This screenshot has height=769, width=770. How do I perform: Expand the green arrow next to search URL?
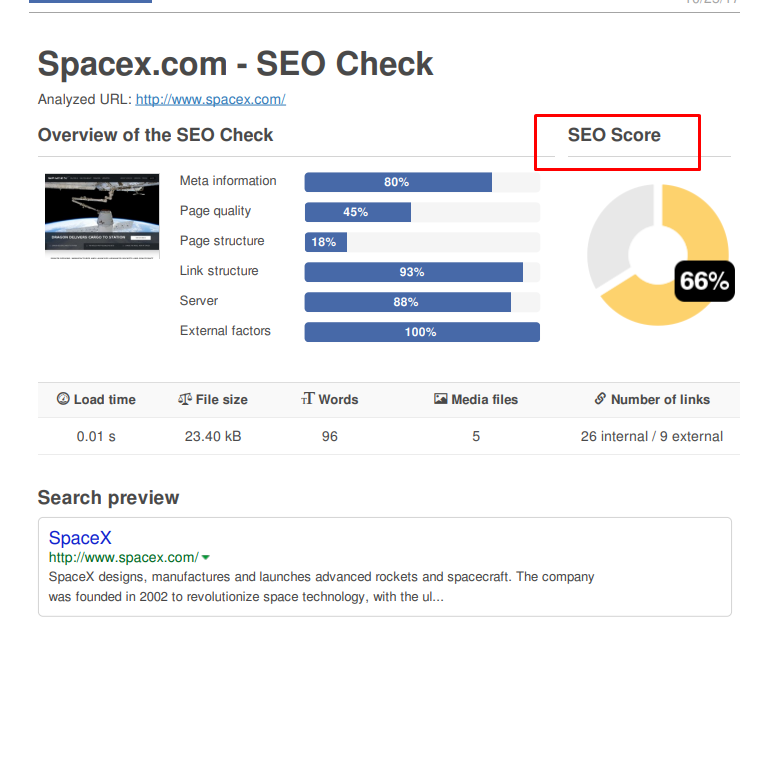point(206,558)
